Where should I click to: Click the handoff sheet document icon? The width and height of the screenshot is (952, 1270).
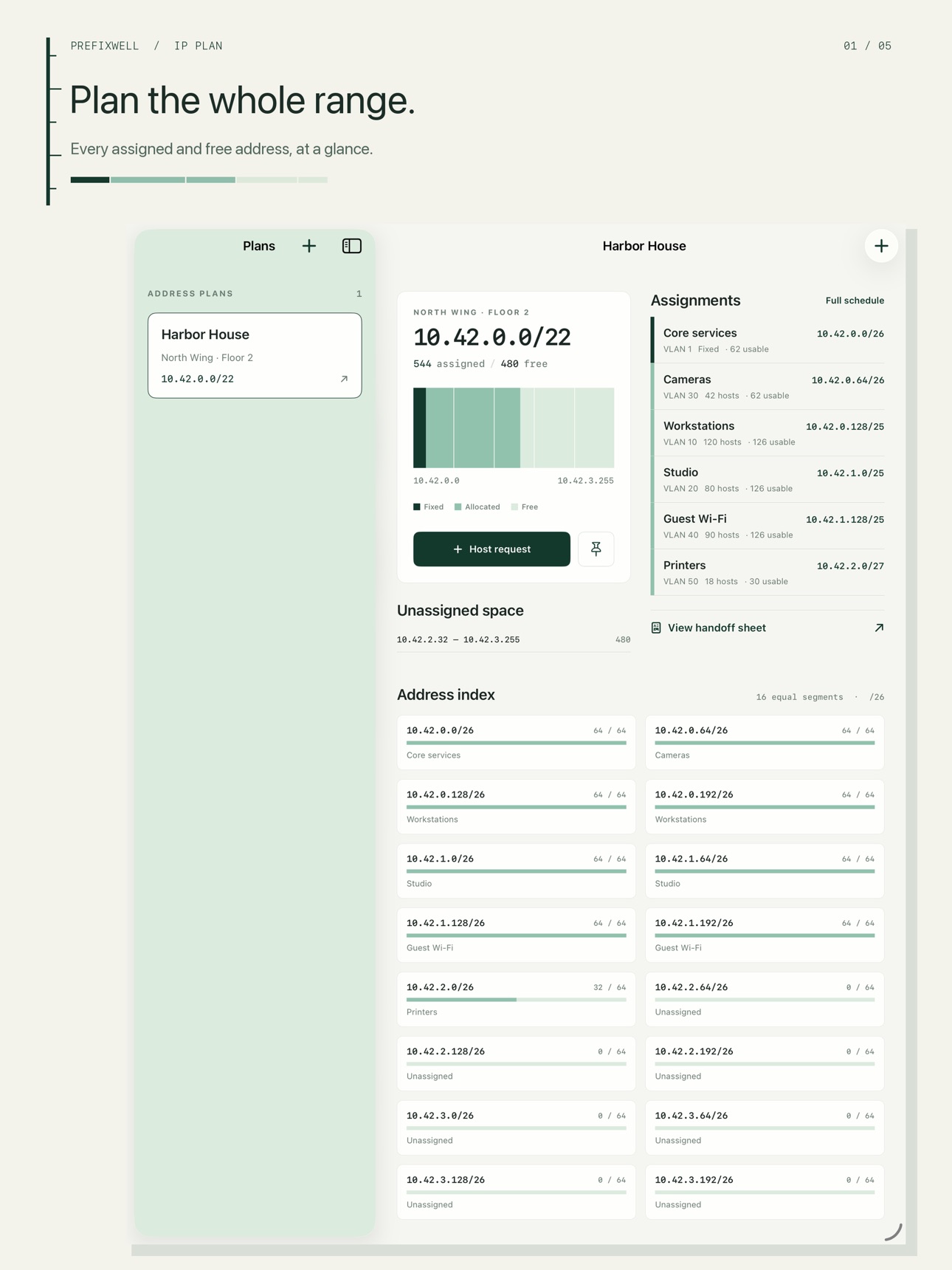click(656, 628)
